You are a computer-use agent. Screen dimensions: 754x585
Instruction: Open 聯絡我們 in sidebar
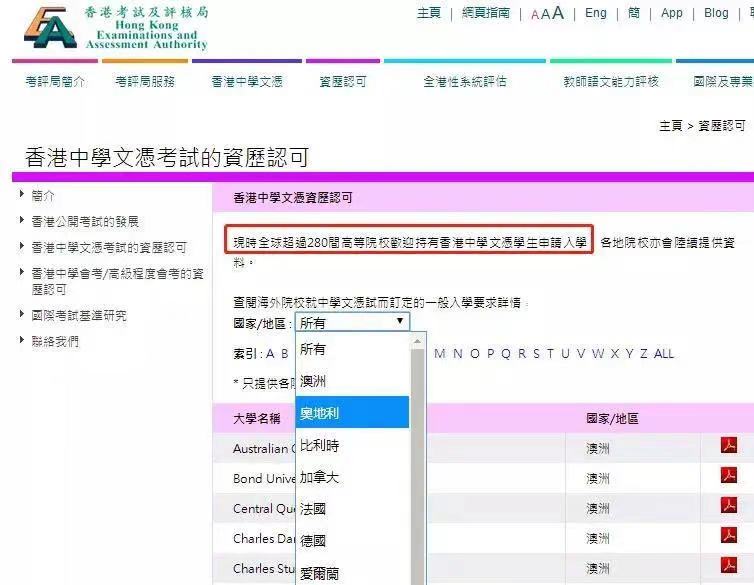tap(55, 341)
